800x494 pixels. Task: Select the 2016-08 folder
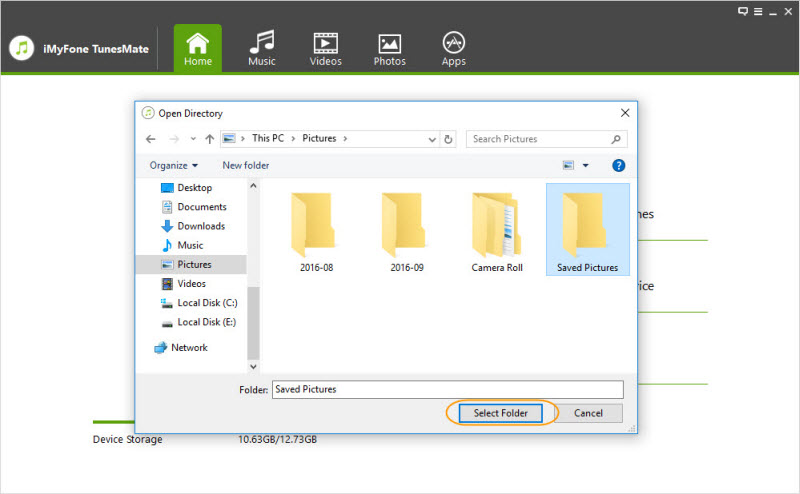pyautogui.click(x=316, y=232)
